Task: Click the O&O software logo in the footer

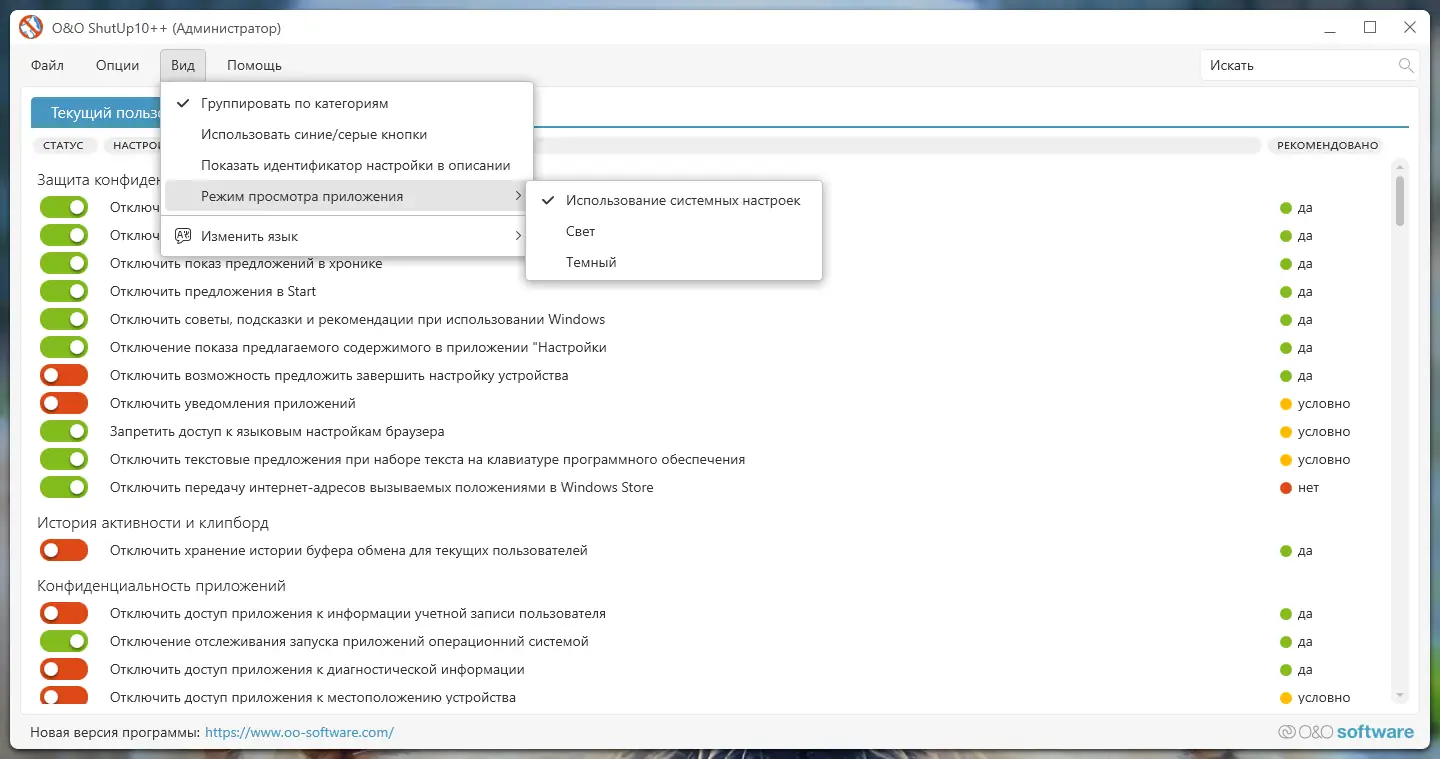Action: pyautogui.click(x=1346, y=732)
